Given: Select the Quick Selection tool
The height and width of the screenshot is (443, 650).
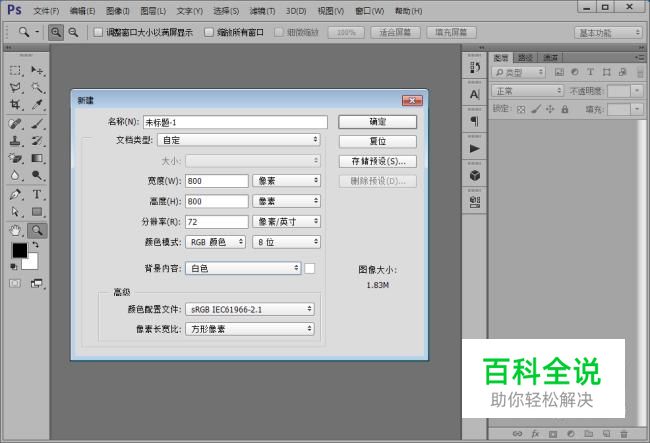Looking at the screenshot, I should pos(37,87).
